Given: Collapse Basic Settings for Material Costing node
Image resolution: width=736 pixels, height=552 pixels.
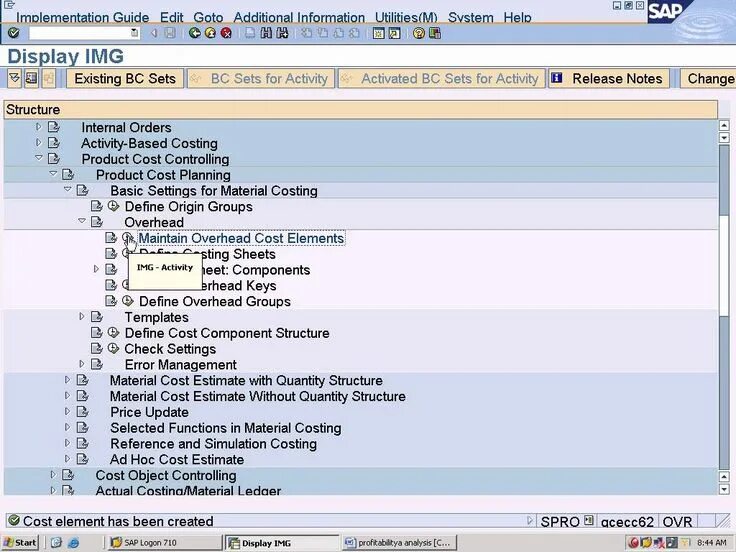Looking at the screenshot, I should (68, 190).
